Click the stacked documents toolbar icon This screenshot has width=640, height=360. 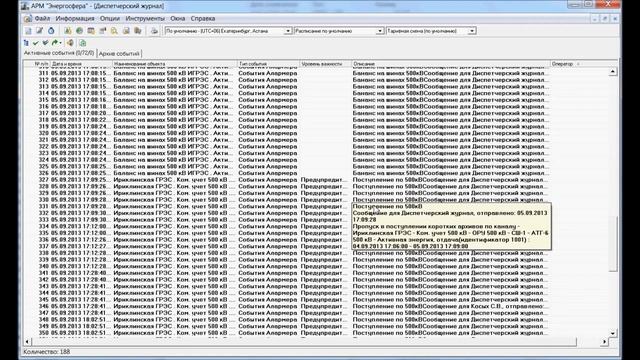tap(138, 31)
